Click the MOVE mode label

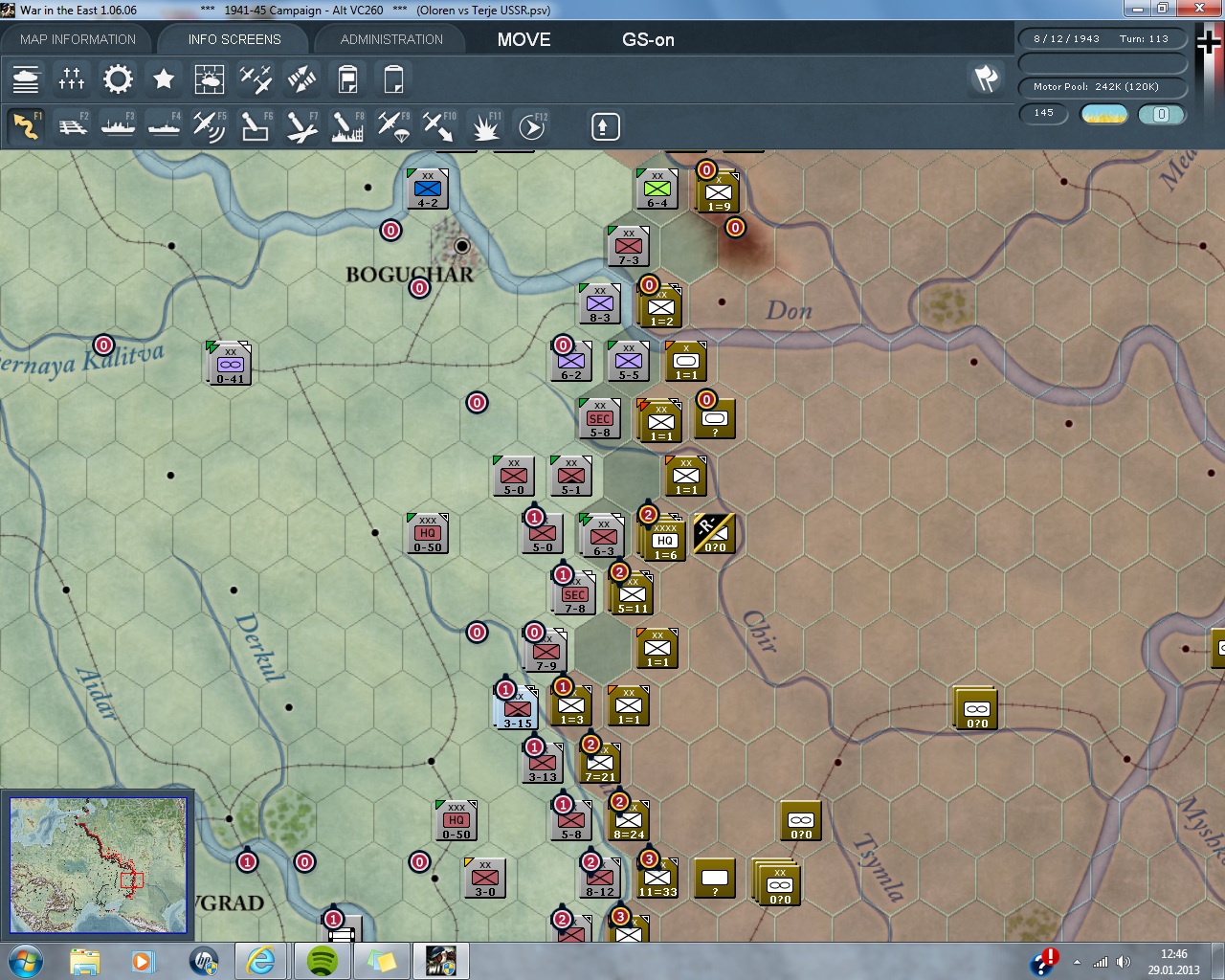523,39
